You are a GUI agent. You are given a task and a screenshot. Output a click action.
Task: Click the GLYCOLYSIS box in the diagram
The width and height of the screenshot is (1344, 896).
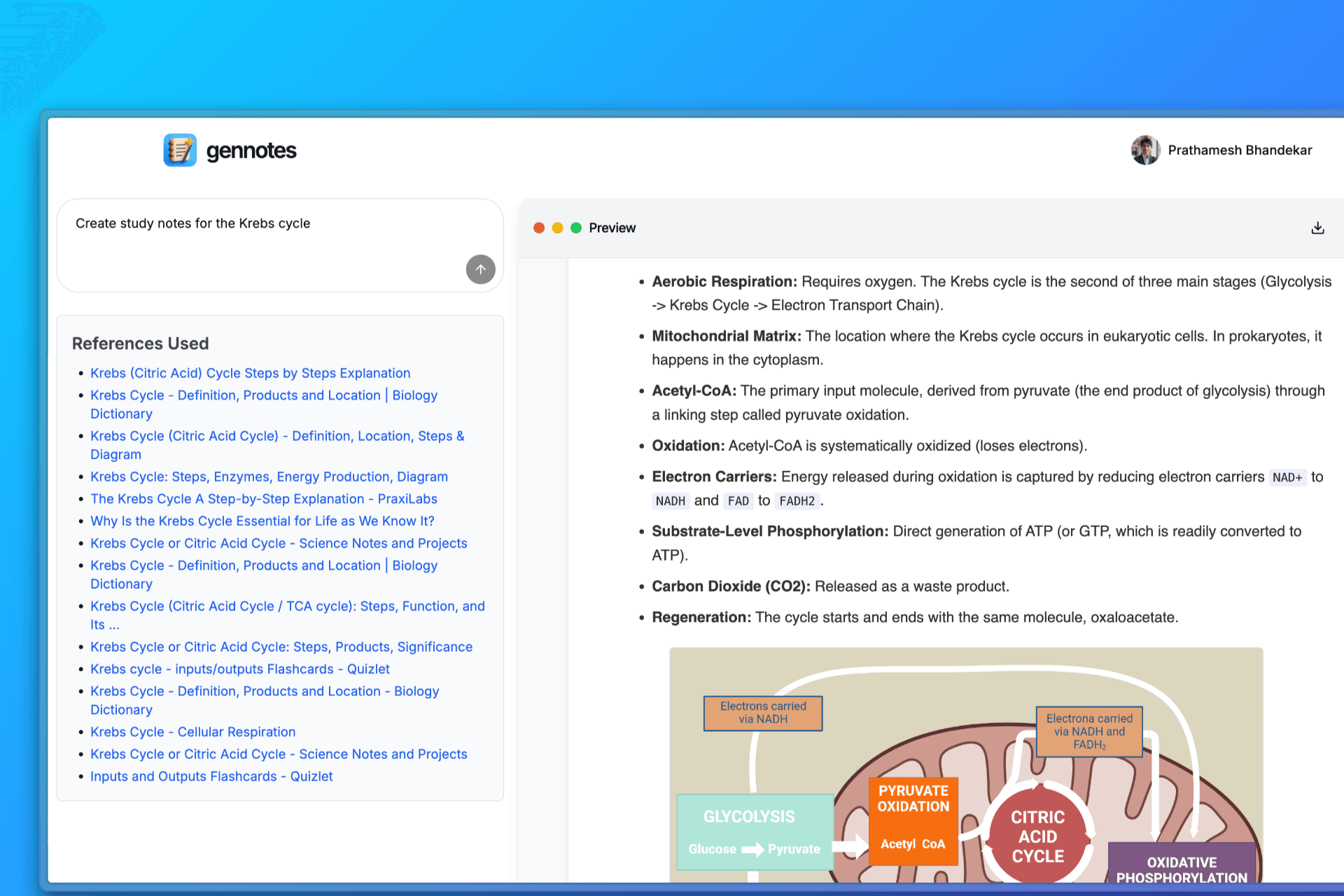click(x=755, y=832)
